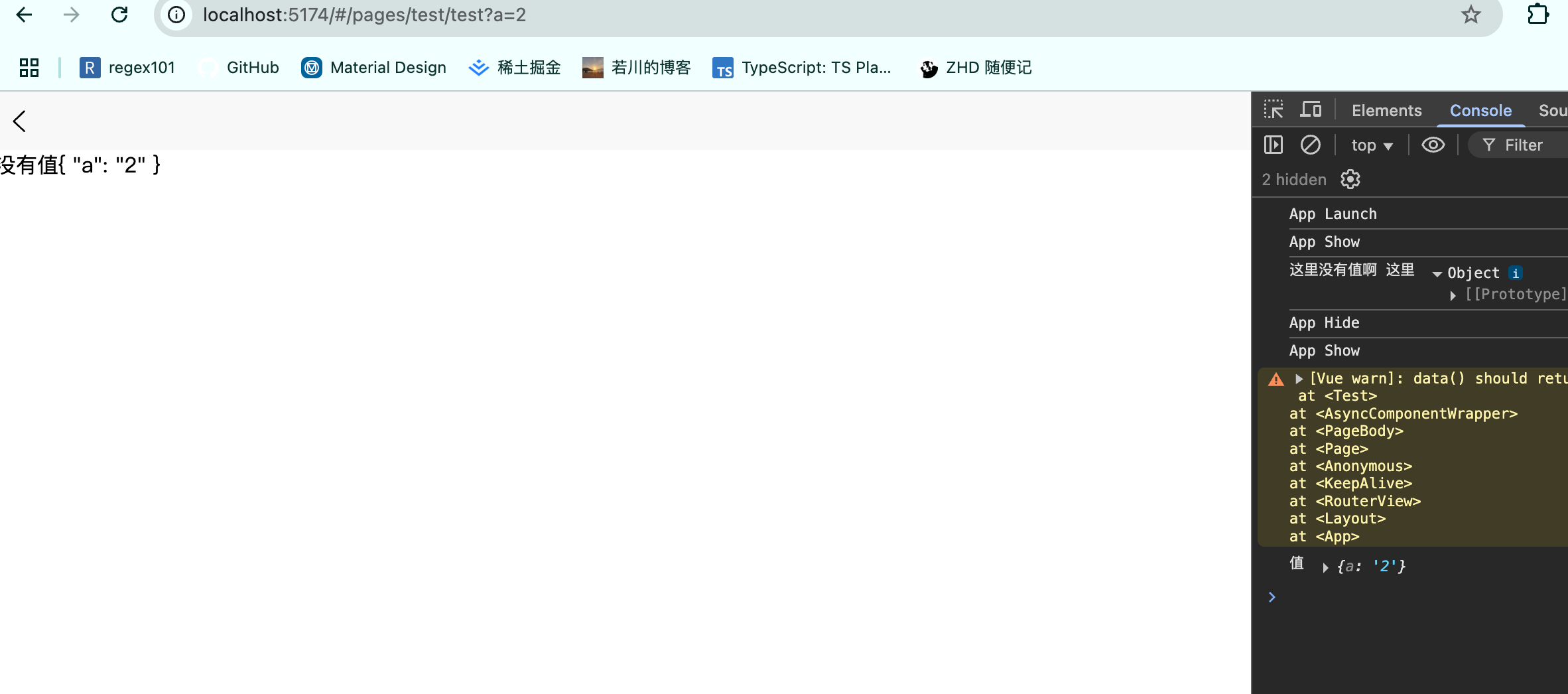Open the apps grid in bookmarks bar

click(29, 68)
